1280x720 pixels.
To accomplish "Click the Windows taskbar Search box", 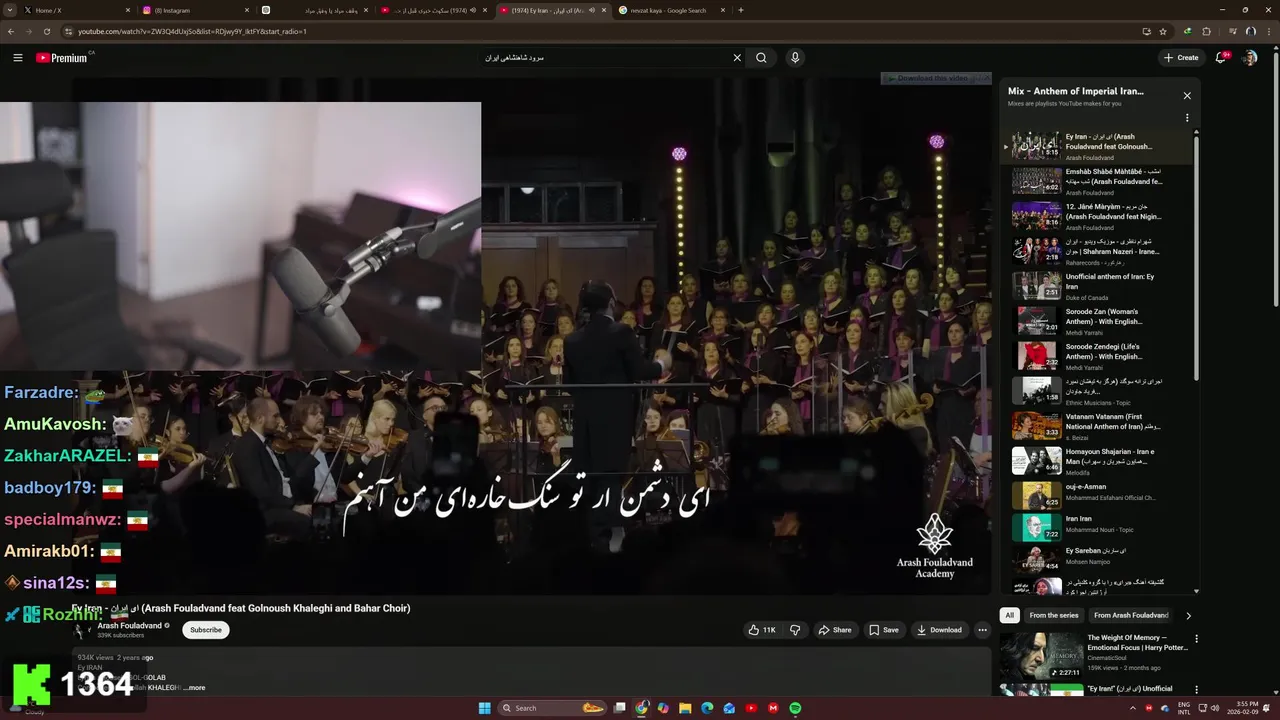I will 553,708.
